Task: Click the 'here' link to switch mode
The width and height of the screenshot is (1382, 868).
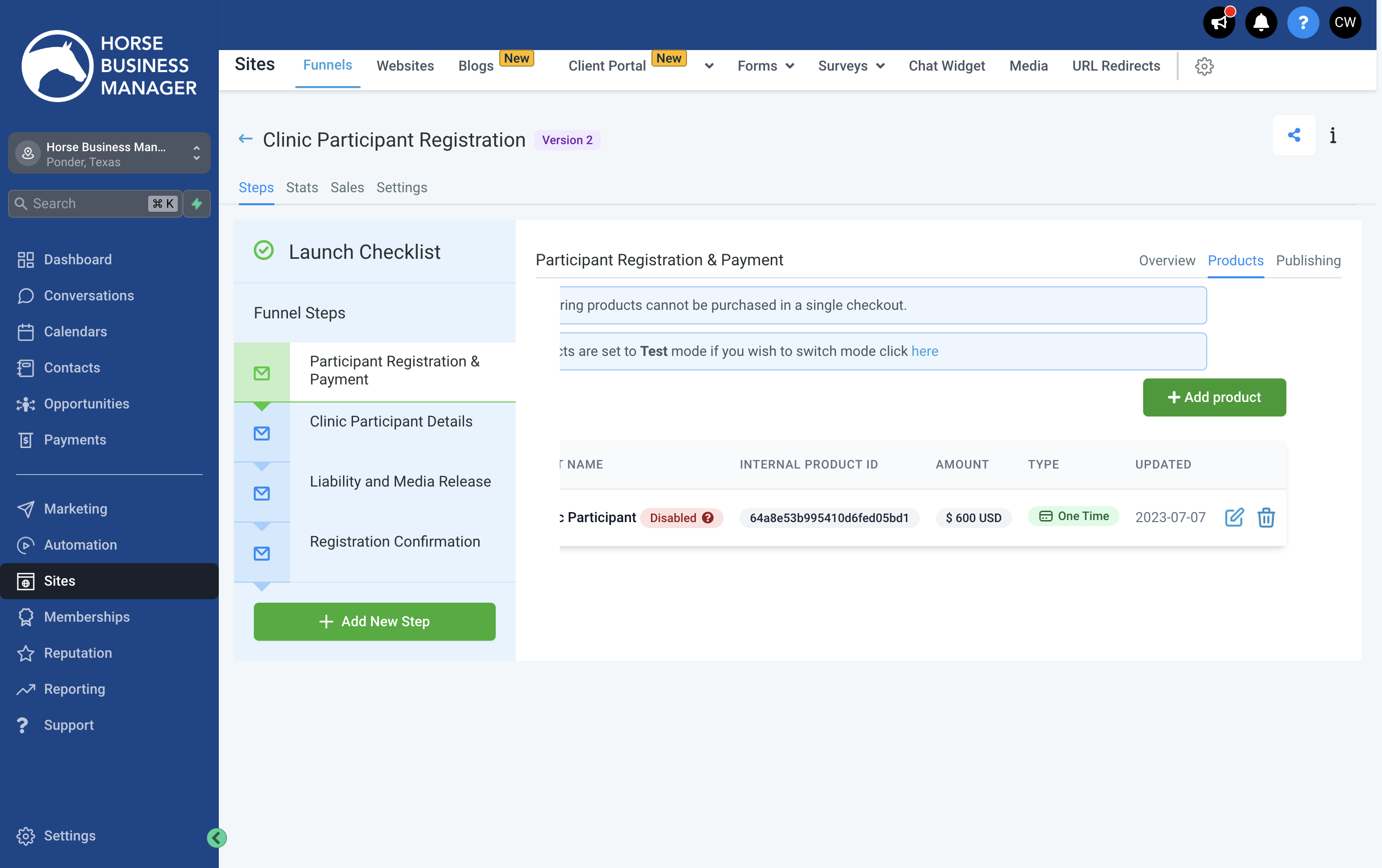Action: (x=924, y=351)
